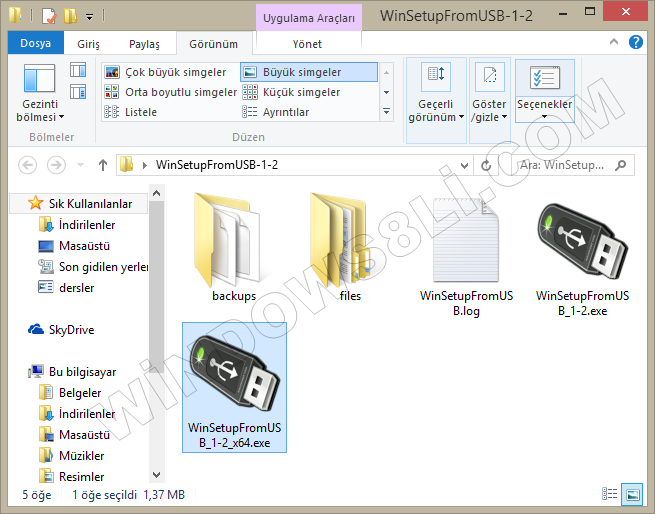This screenshot has width=655, height=514.
Task: Open Help with the question mark icon
Action: [x=635, y=42]
